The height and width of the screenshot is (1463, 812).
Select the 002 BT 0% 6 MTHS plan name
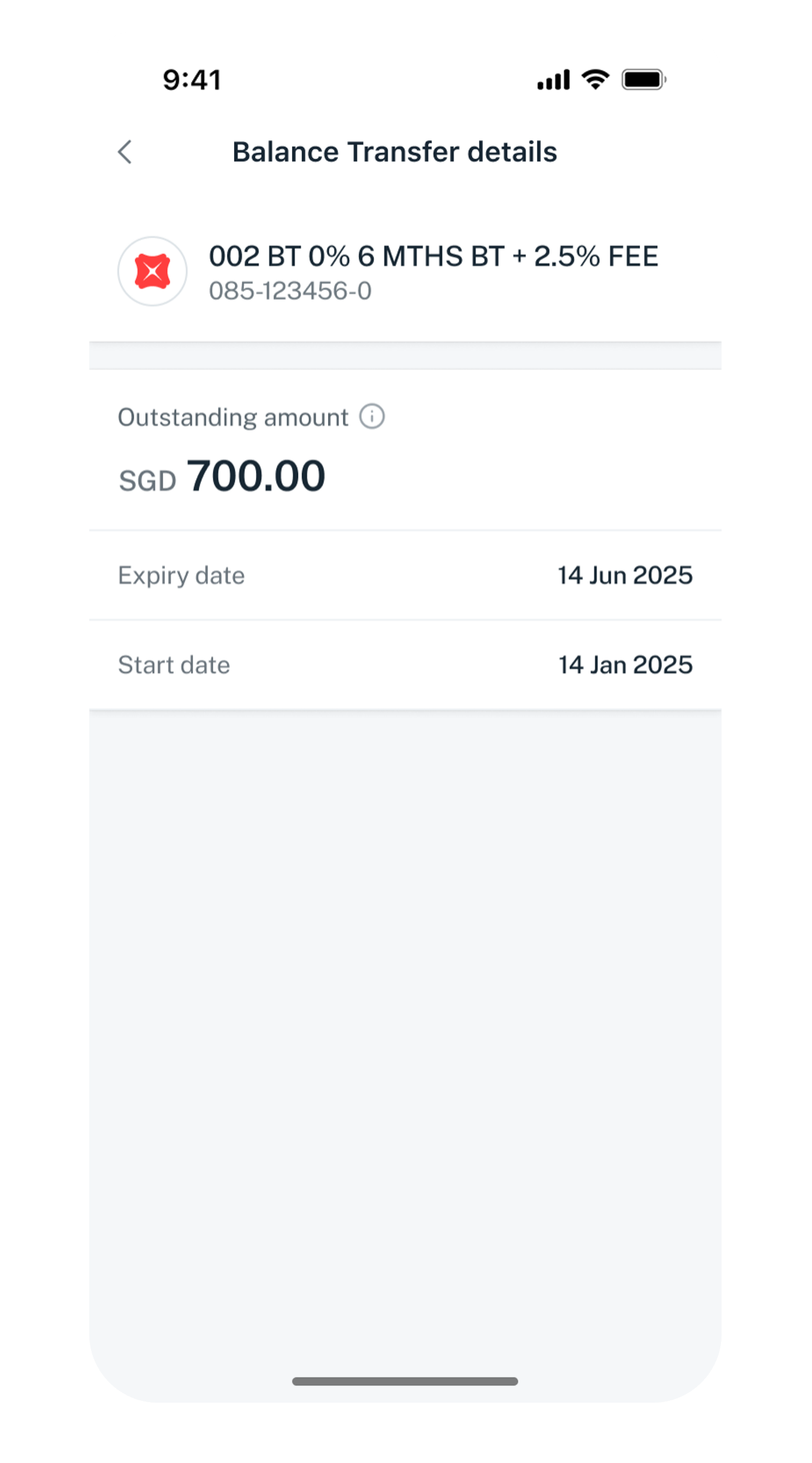433,257
